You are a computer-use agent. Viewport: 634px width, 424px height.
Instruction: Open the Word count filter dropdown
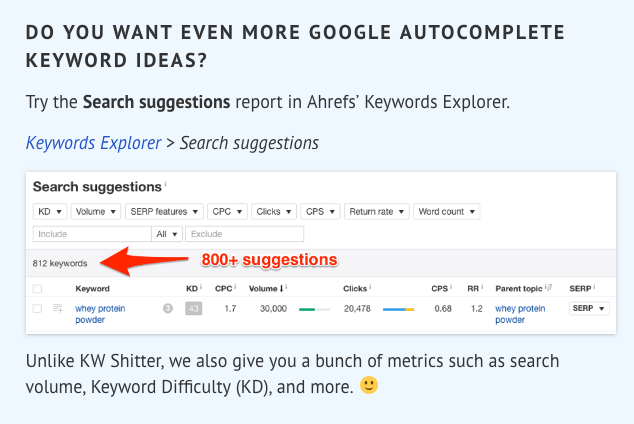coord(446,212)
